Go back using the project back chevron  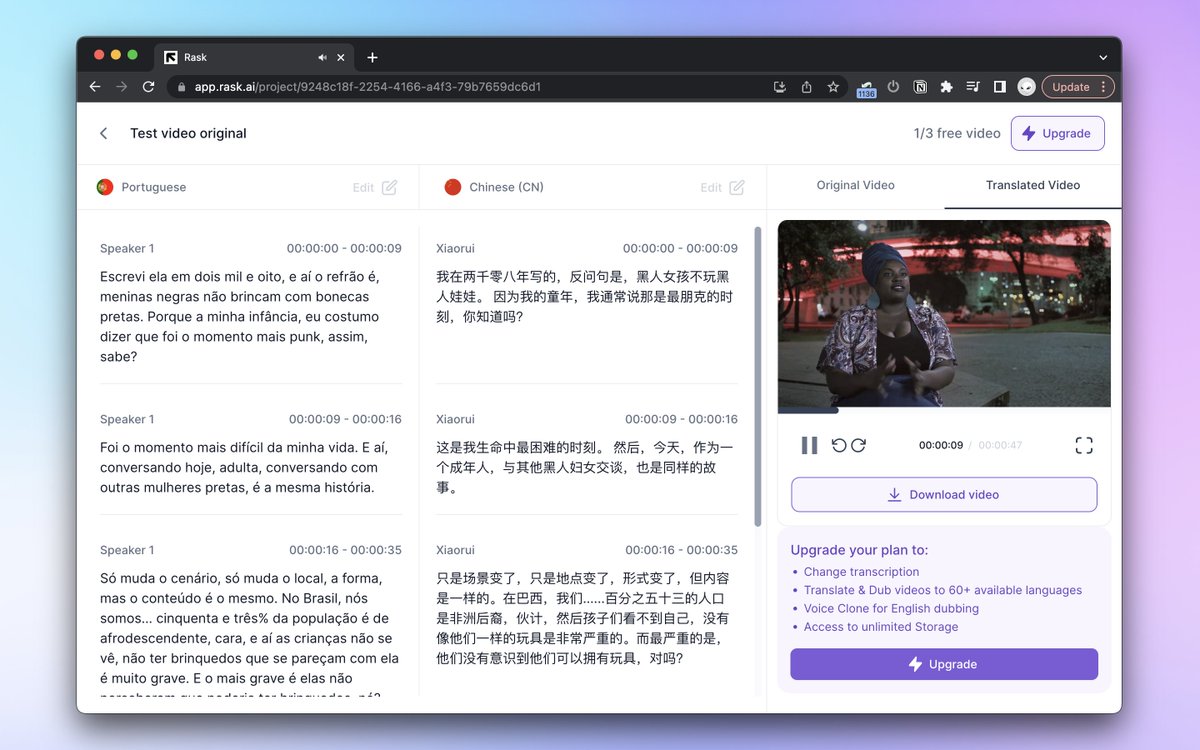point(103,133)
